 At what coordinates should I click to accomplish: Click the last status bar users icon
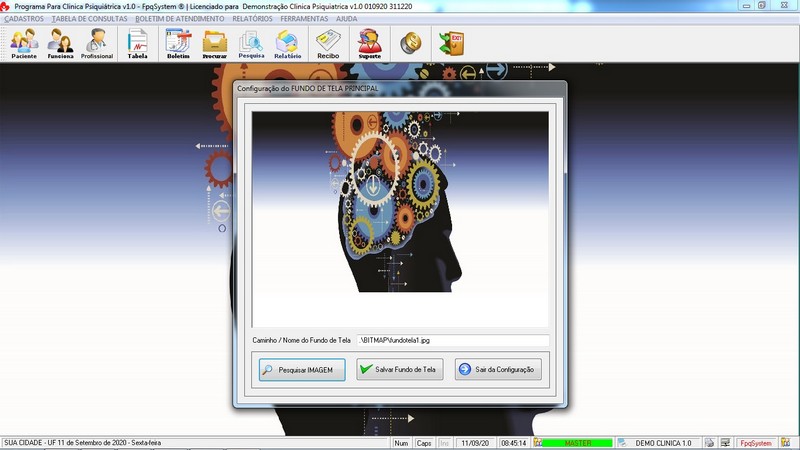(786, 443)
